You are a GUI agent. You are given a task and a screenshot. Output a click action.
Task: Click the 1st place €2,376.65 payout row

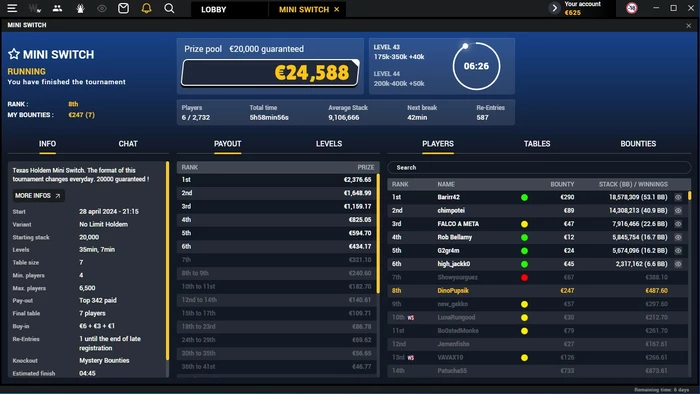(x=277, y=179)
